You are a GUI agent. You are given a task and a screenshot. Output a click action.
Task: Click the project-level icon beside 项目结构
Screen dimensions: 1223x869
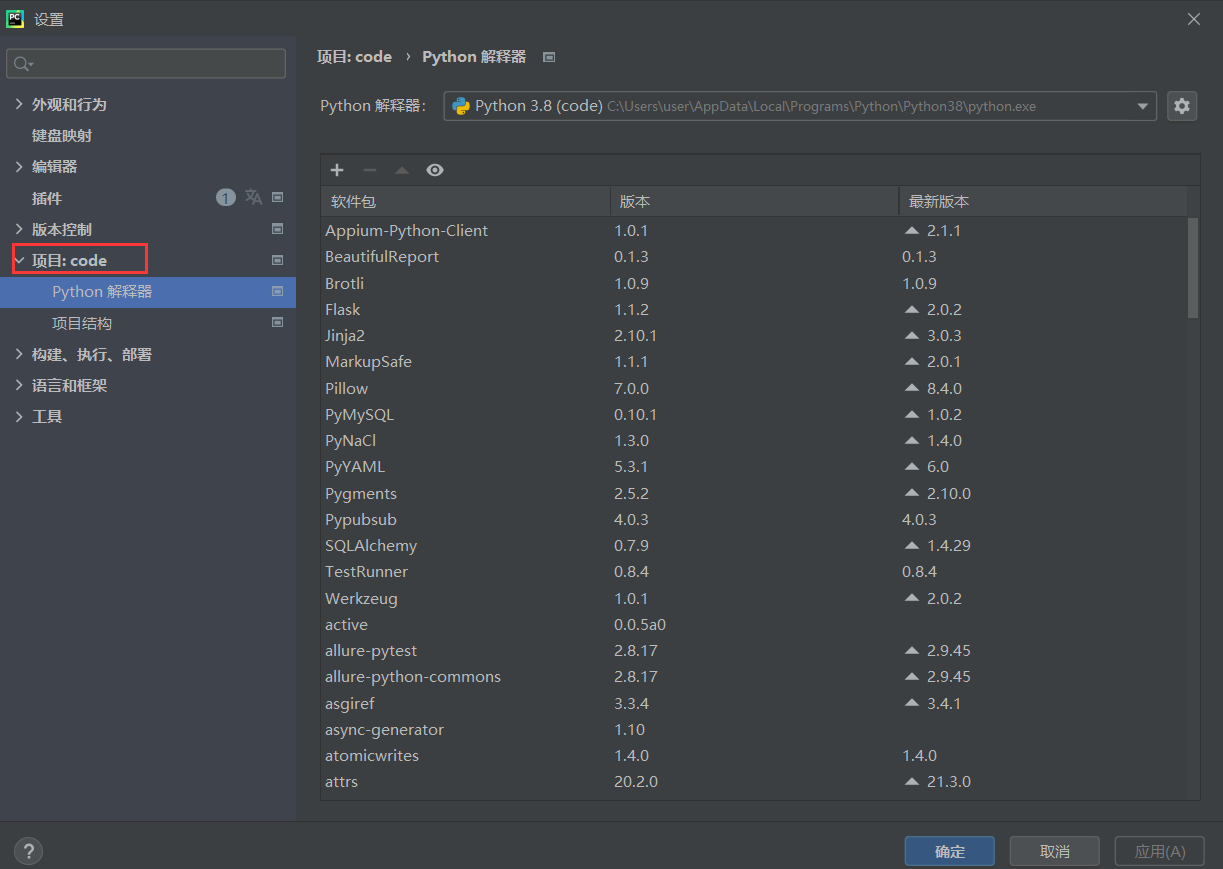click(x=278, y=323)
